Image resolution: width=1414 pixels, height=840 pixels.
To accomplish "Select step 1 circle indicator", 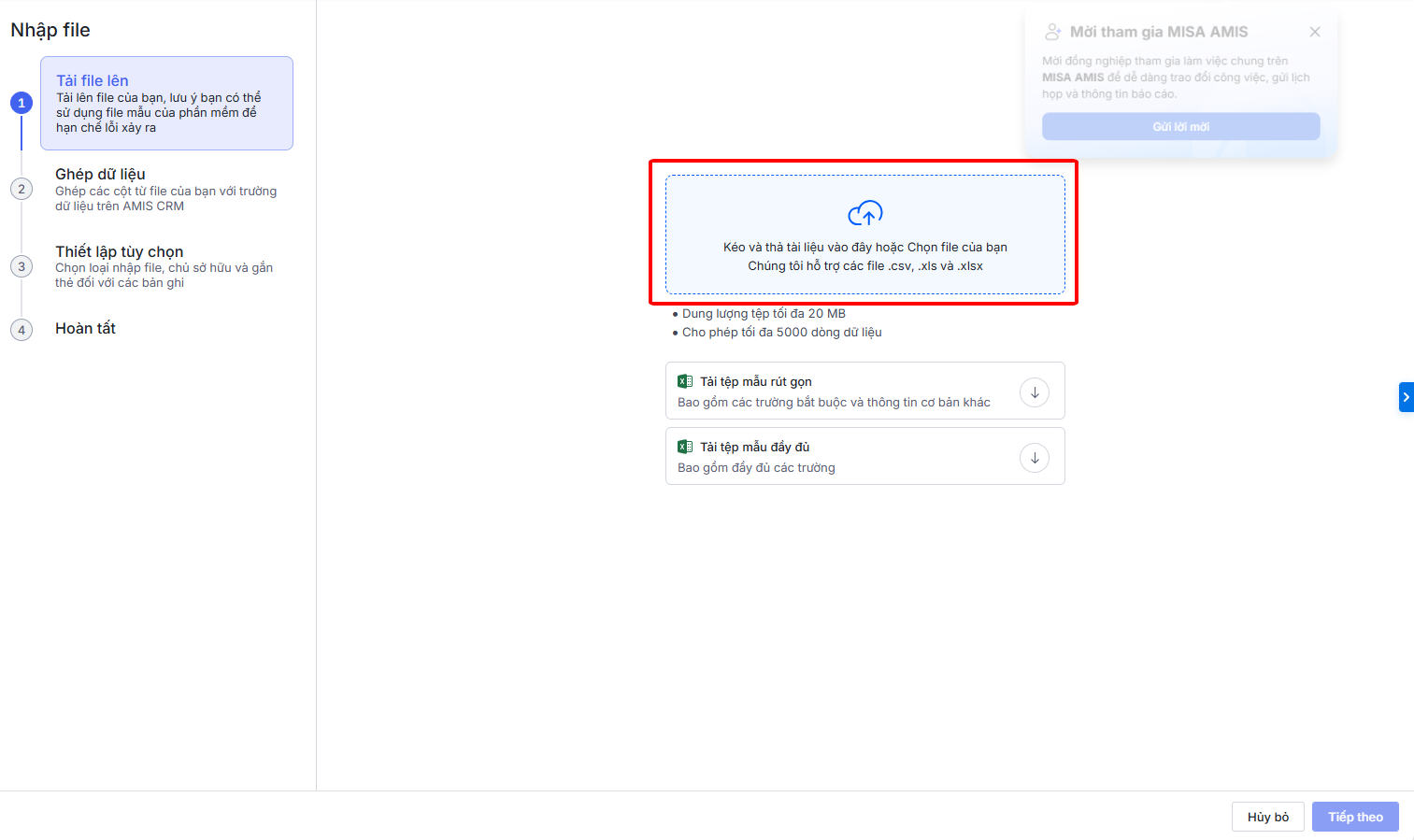I will pyautogui.click(x=21, y=103).
